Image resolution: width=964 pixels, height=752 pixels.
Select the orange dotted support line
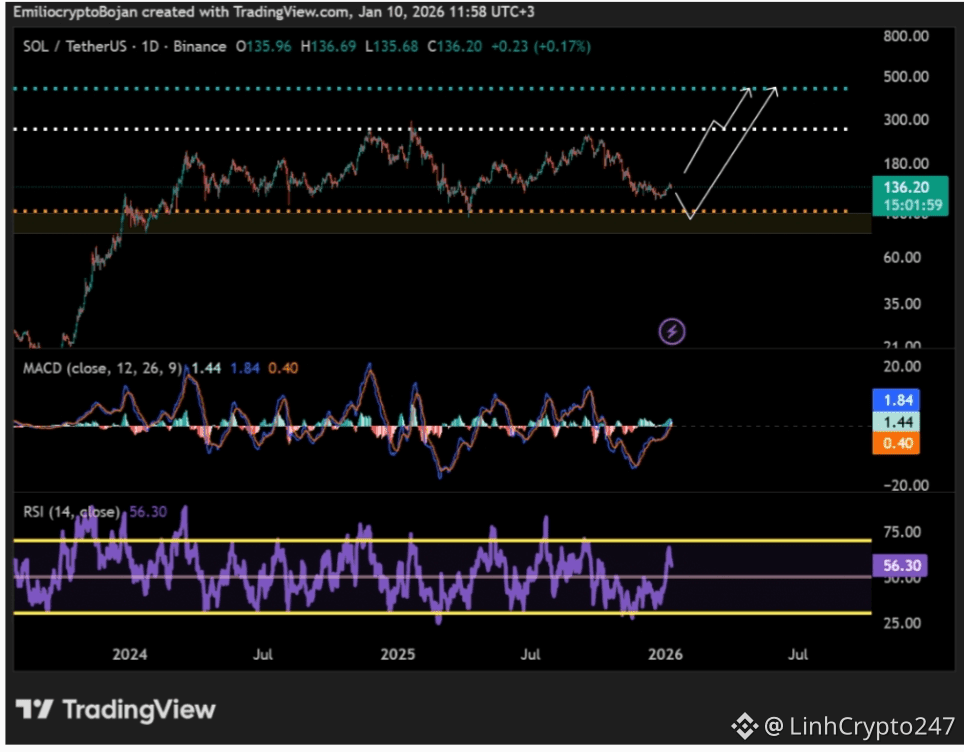300,211
